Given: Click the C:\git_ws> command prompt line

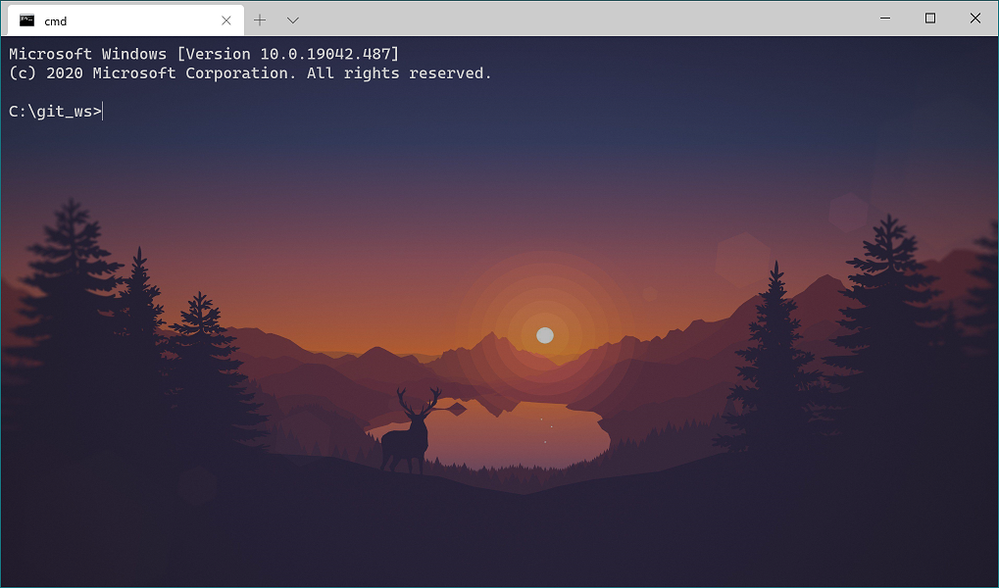Looking at the screenshot, I should coord(55,111).
